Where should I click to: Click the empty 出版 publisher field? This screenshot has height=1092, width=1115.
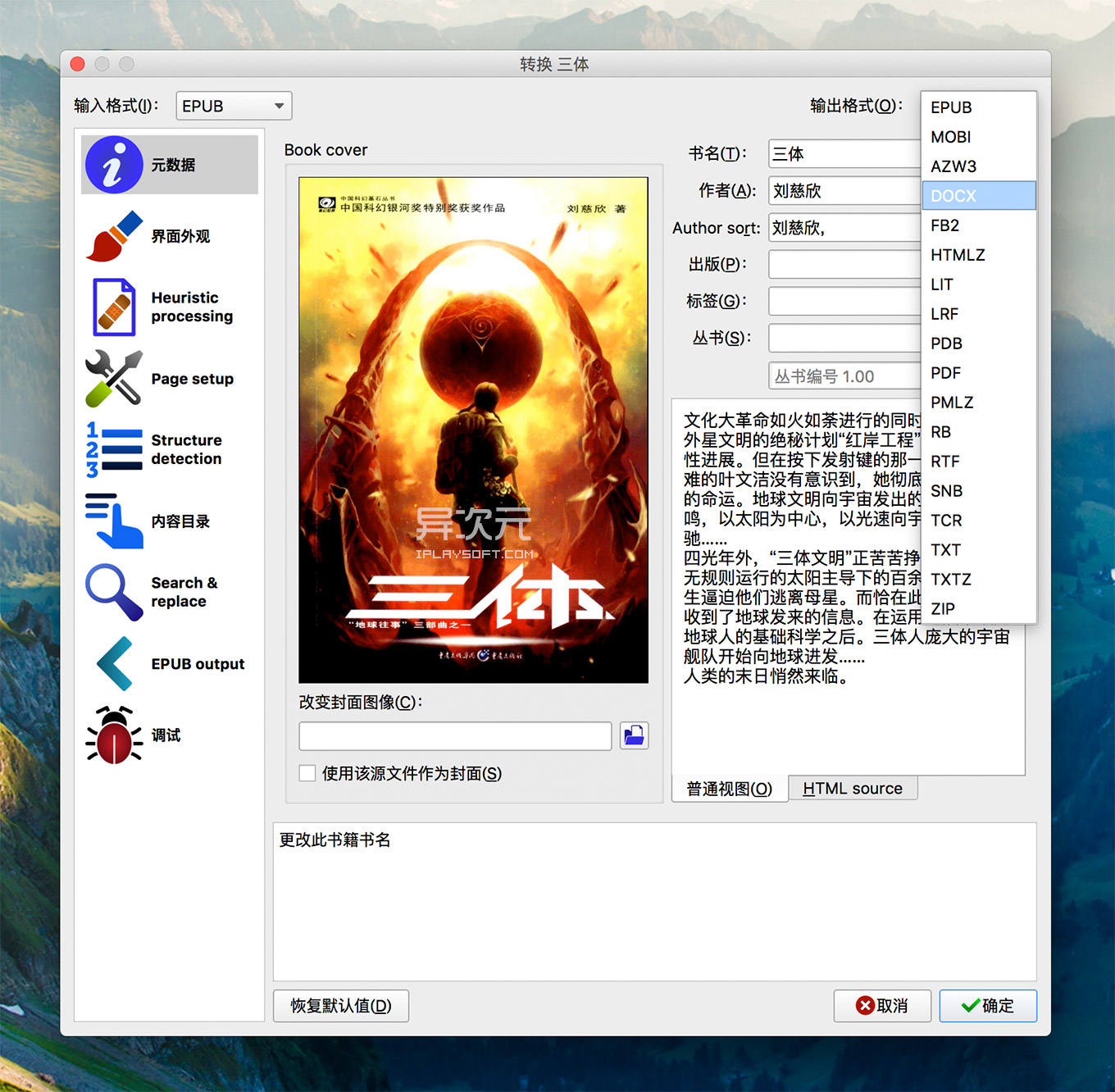tap(844, 265)
